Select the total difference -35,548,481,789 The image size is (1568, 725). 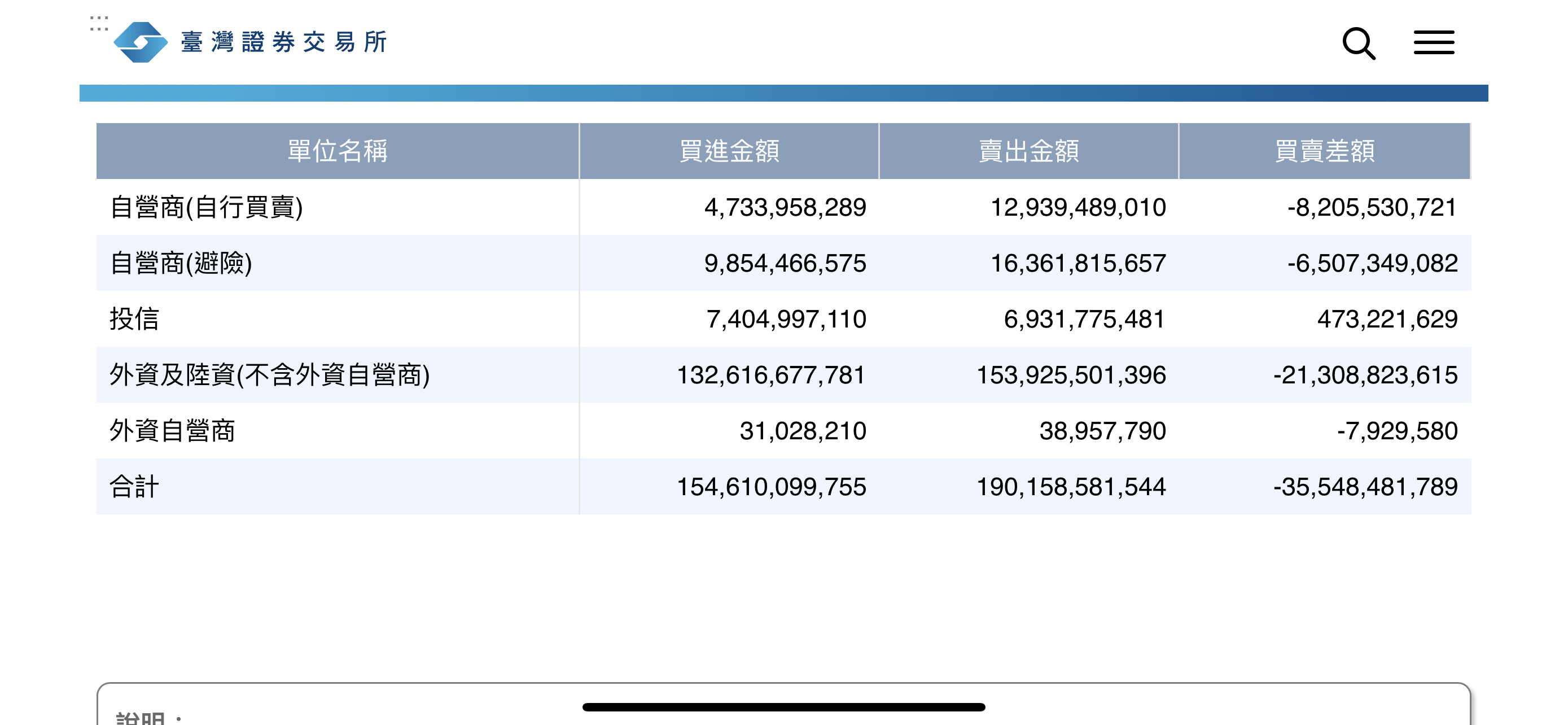pos(1365,487)
